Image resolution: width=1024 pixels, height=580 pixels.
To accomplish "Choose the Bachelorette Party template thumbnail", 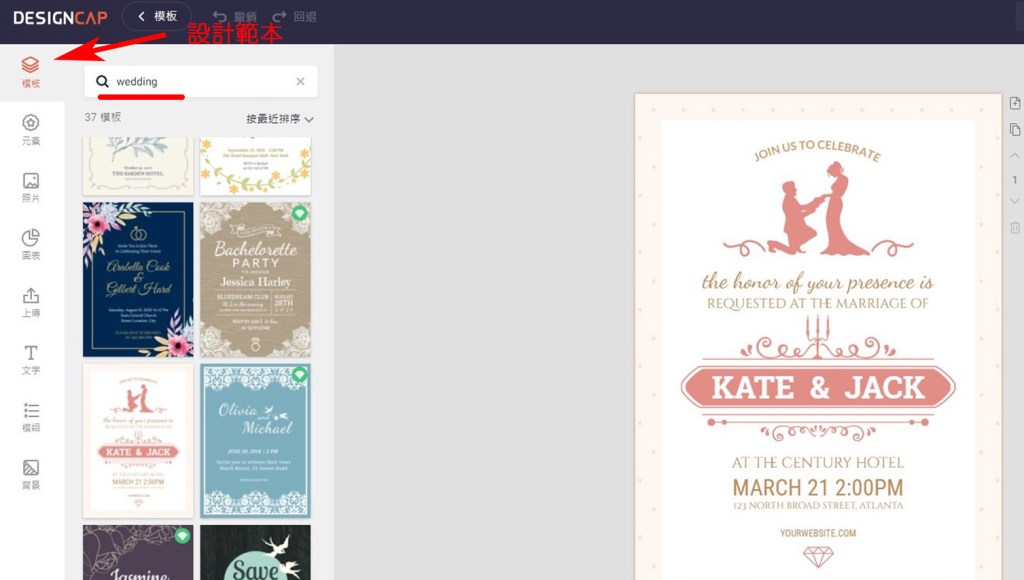I will [x=255, y=280].
